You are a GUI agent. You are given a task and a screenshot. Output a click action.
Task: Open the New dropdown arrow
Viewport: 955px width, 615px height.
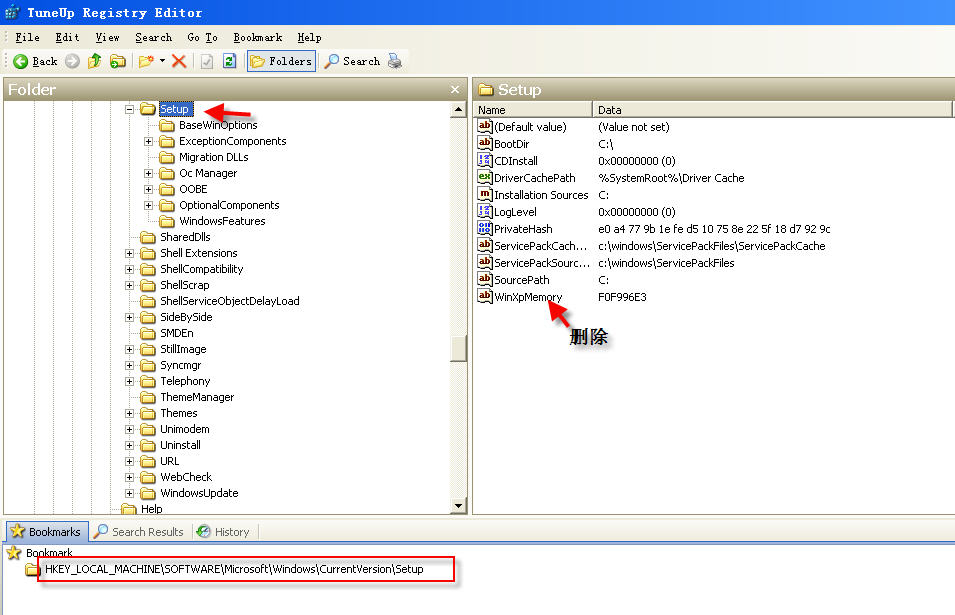(163, 61)
